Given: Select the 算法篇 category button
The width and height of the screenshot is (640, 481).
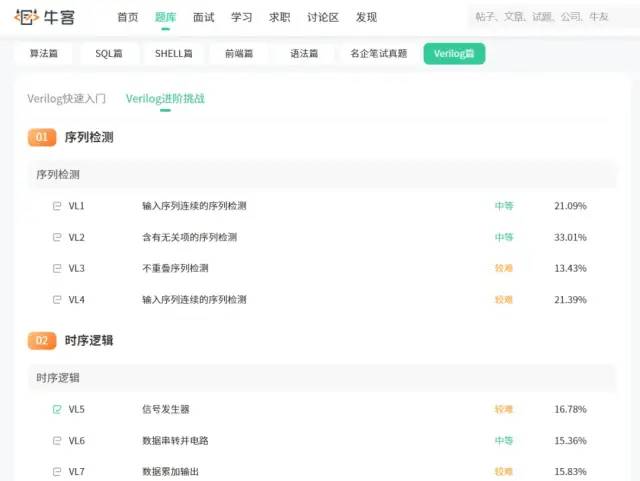Looking at the screenshot, I should click(x=44, y=53).
